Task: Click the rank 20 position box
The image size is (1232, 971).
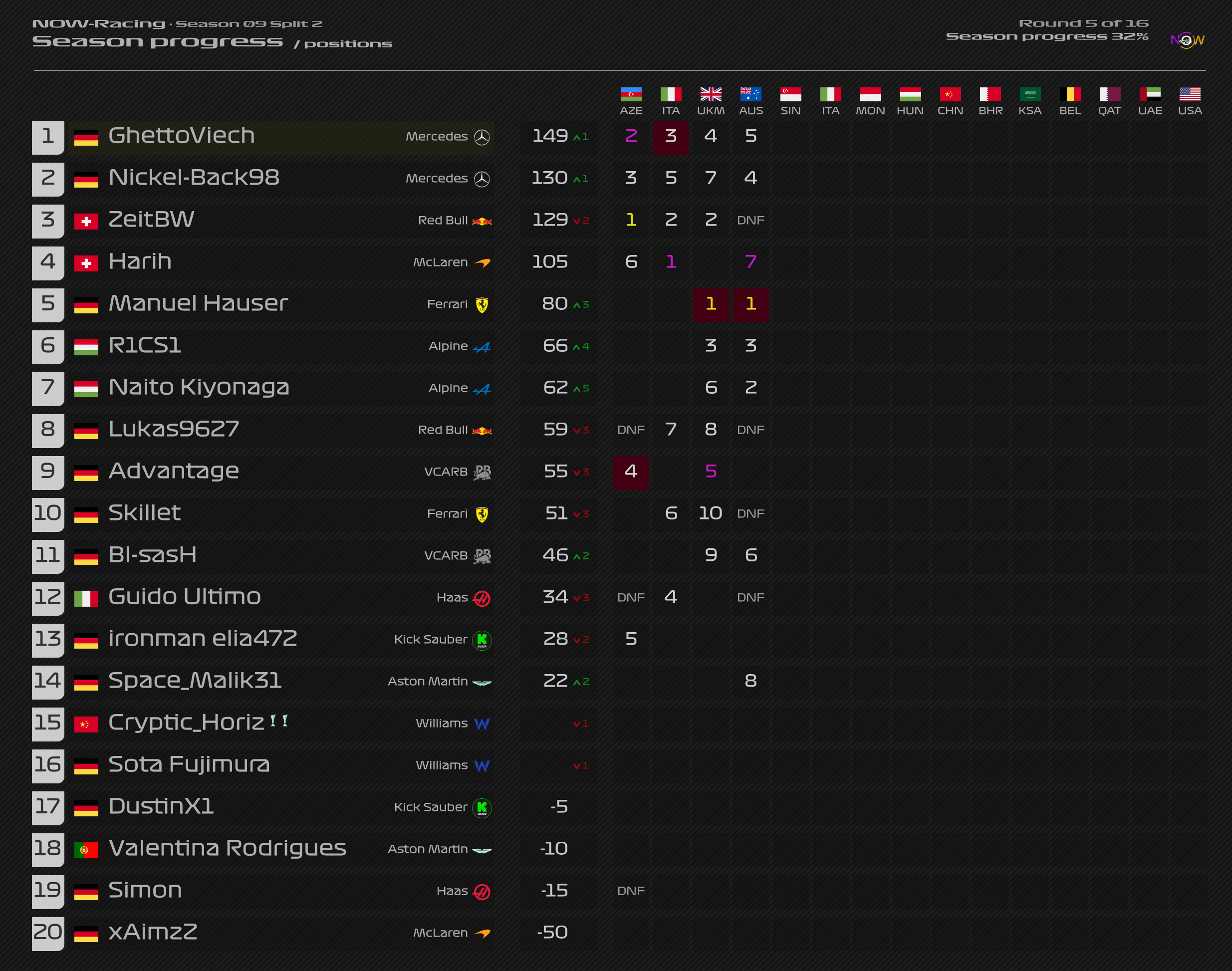Action: (x=48, y=933)
